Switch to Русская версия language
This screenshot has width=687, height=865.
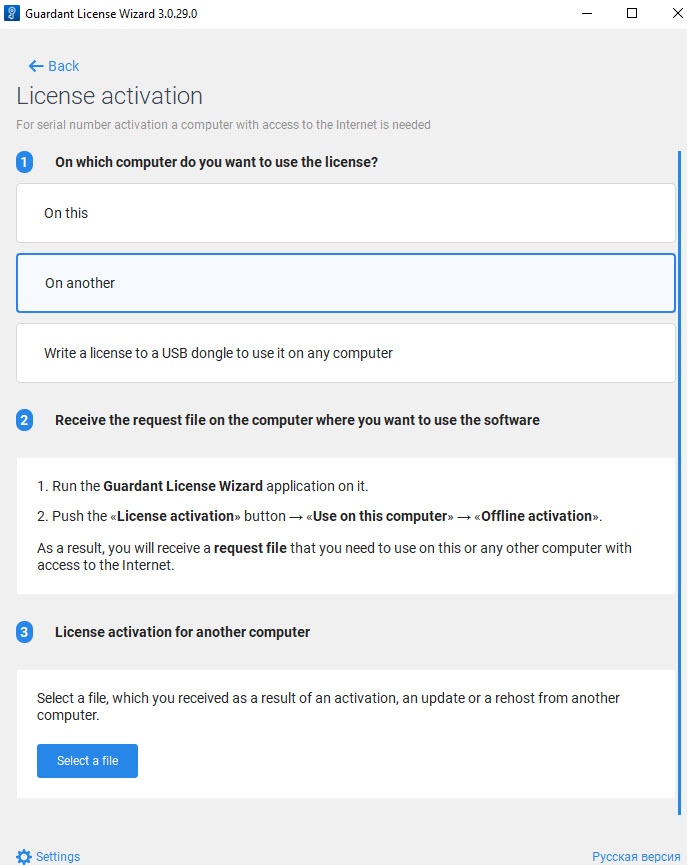(x=636, y=857)
